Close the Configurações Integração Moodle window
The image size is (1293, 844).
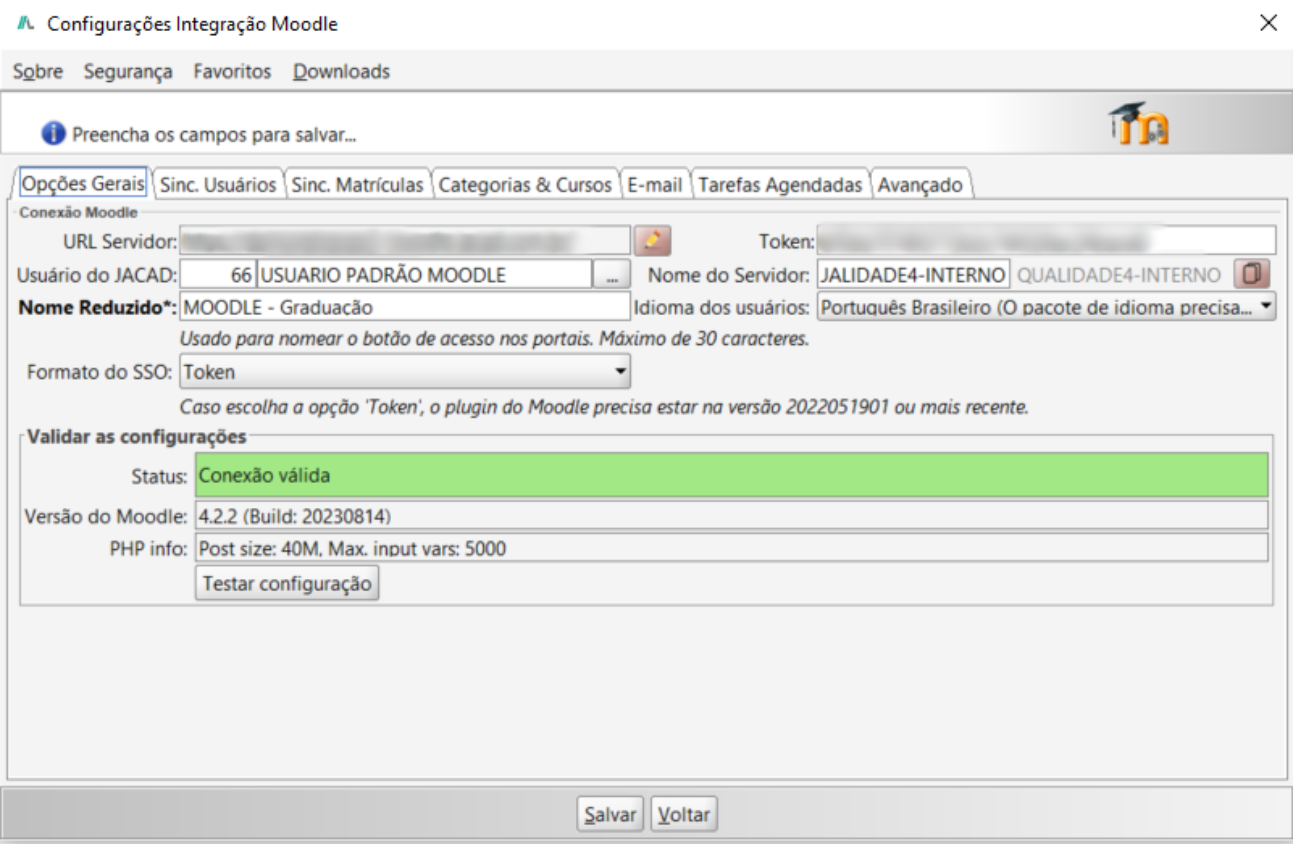[x=1268, y=23]
